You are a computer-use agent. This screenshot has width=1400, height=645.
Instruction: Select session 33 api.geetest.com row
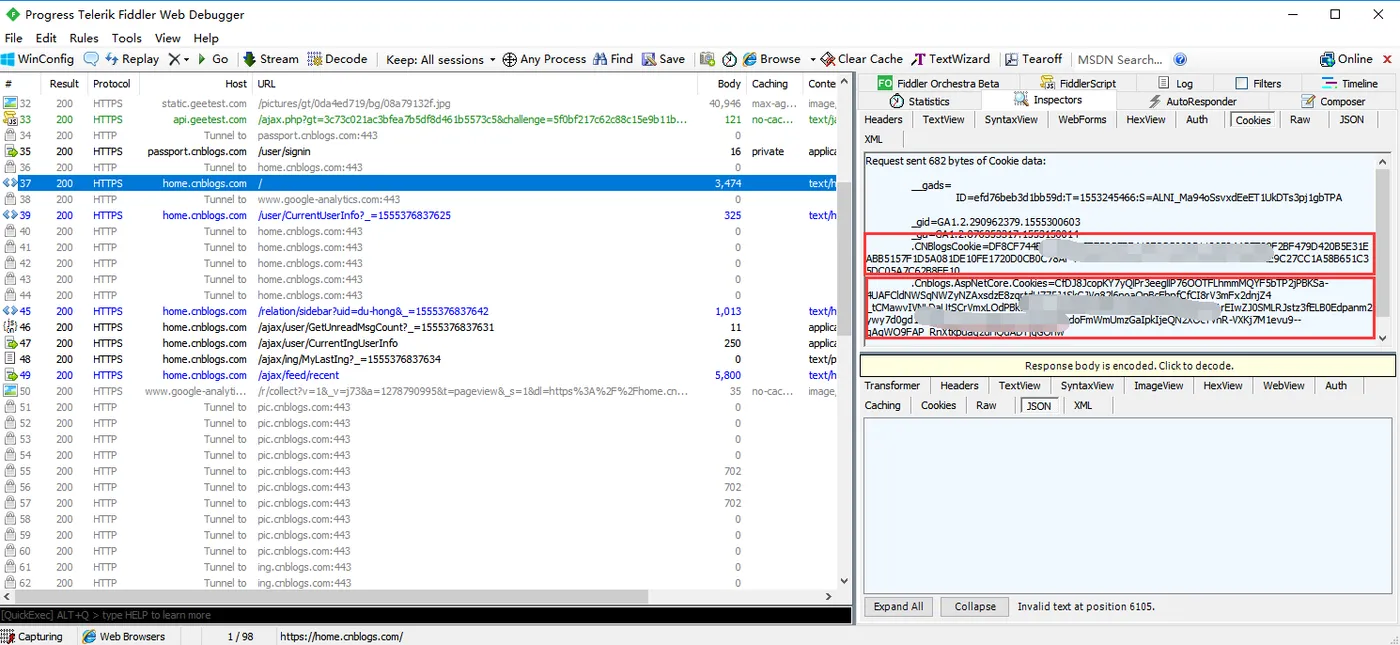pyautogui.click(x=420, y=119)
